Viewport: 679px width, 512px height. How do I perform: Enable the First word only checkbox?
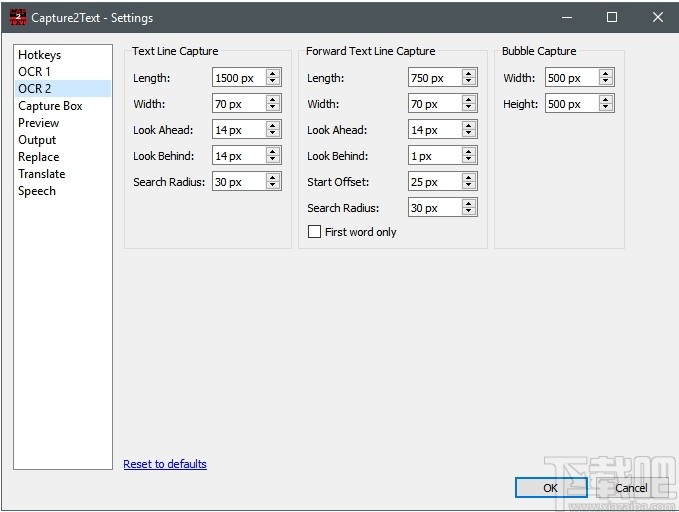point(315,232)
